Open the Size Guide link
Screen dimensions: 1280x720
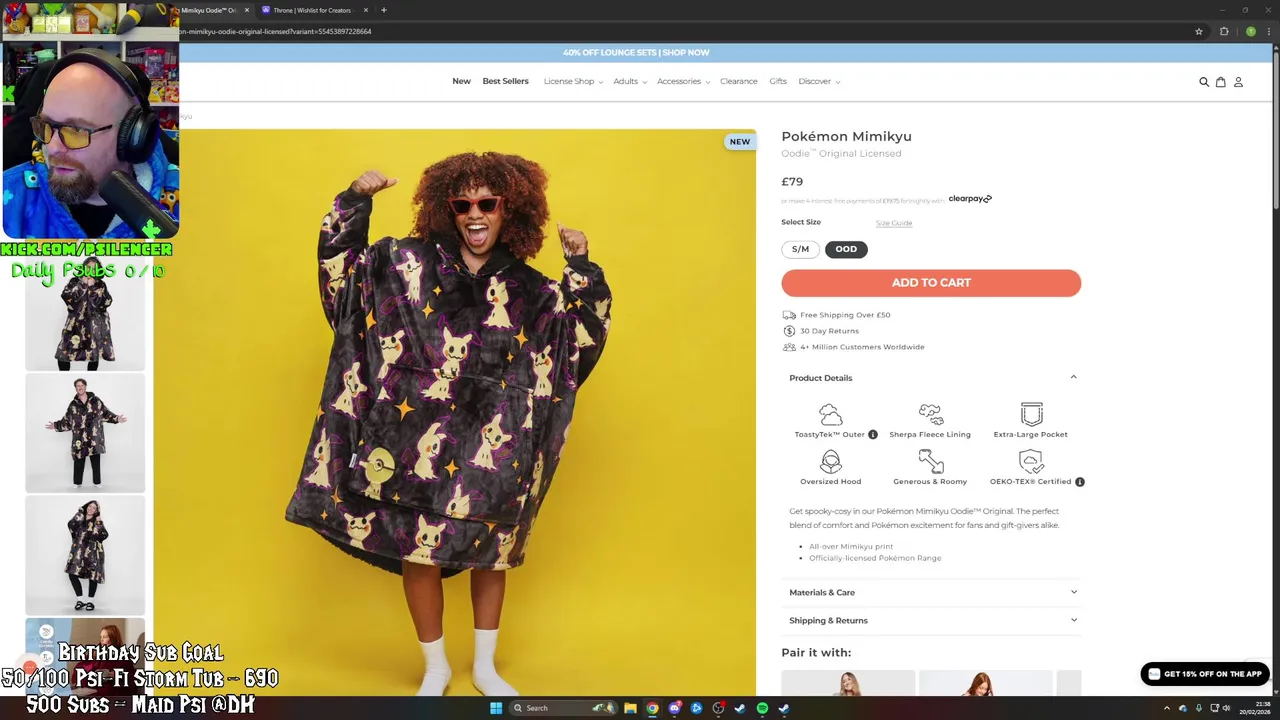pyautogui.click(x=894, y=223)
